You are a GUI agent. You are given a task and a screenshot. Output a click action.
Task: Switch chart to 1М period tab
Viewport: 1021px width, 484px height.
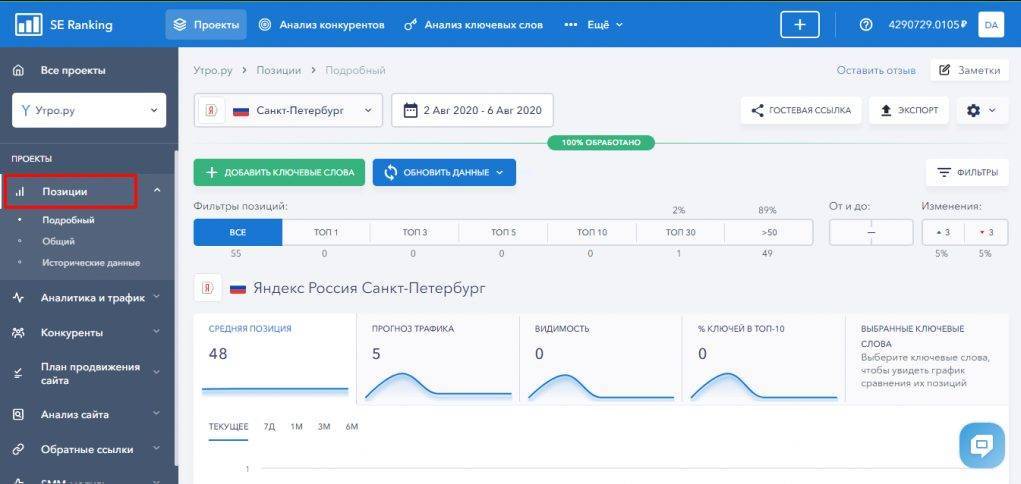pyautogui.click(x=296, y=427)
